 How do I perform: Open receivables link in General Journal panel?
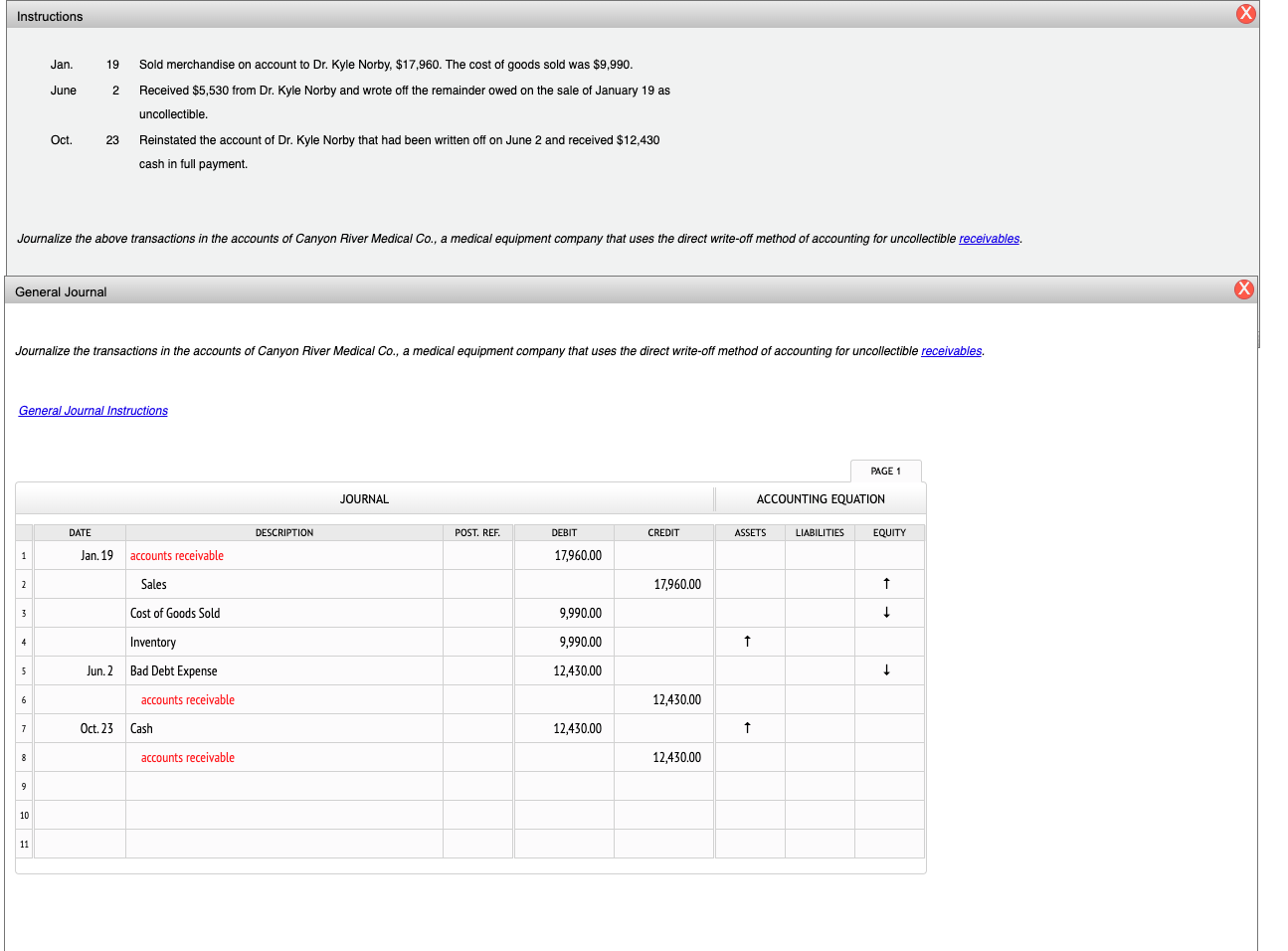(951, 351)
